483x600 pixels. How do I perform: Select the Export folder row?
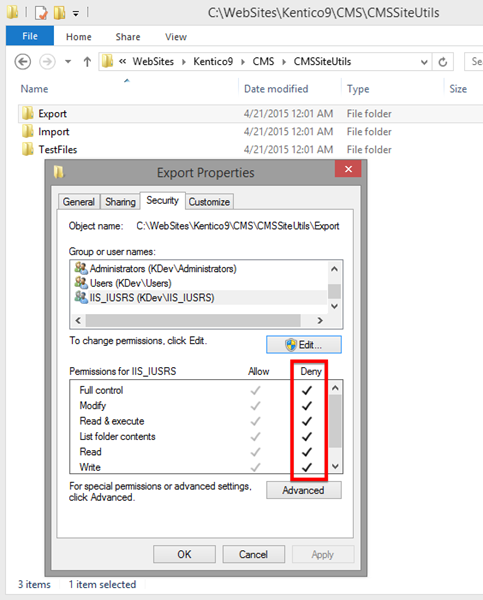pyautogui.click(x=250, y=114)
